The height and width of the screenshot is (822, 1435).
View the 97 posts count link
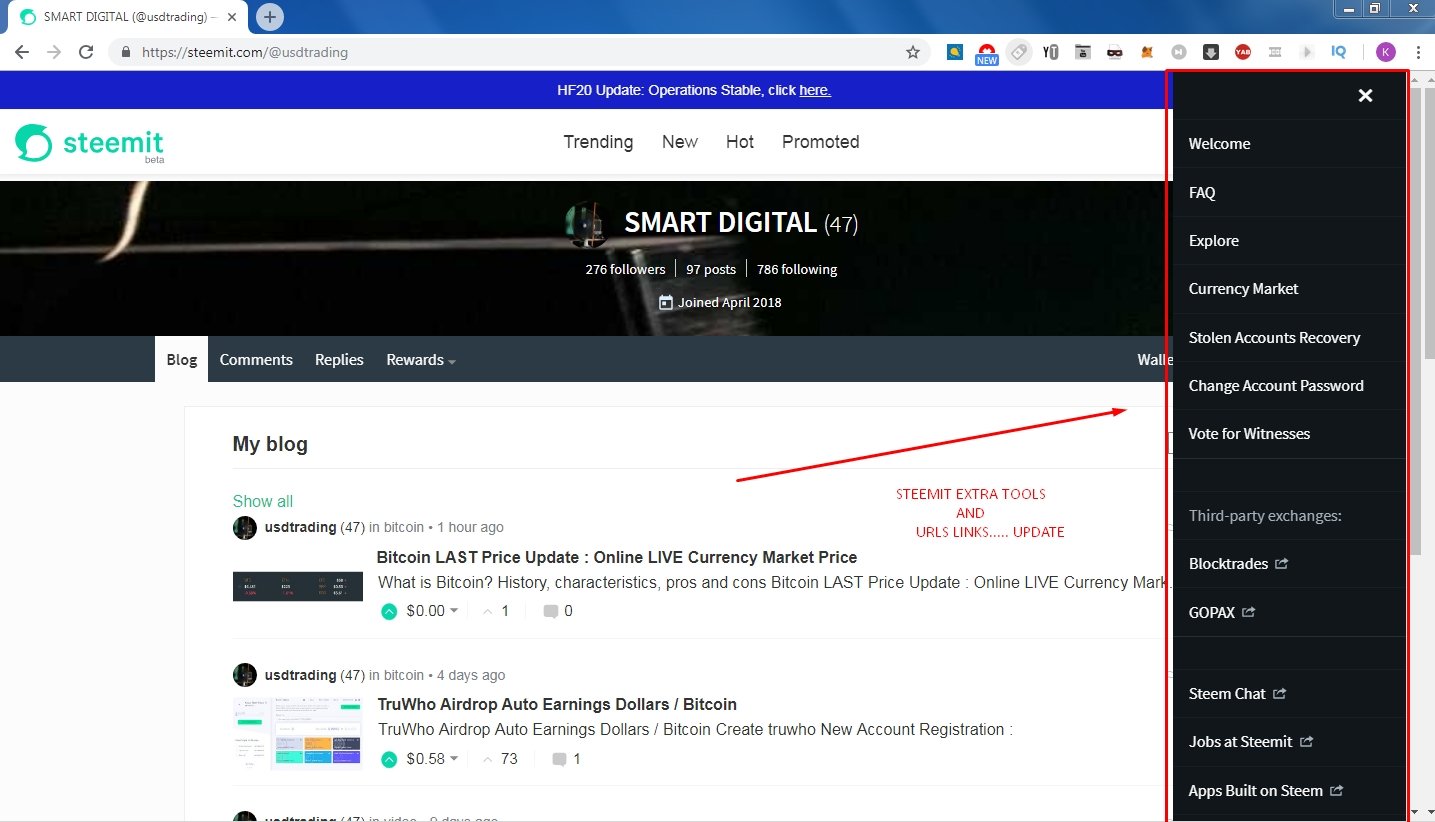click(x=711, y=269)
